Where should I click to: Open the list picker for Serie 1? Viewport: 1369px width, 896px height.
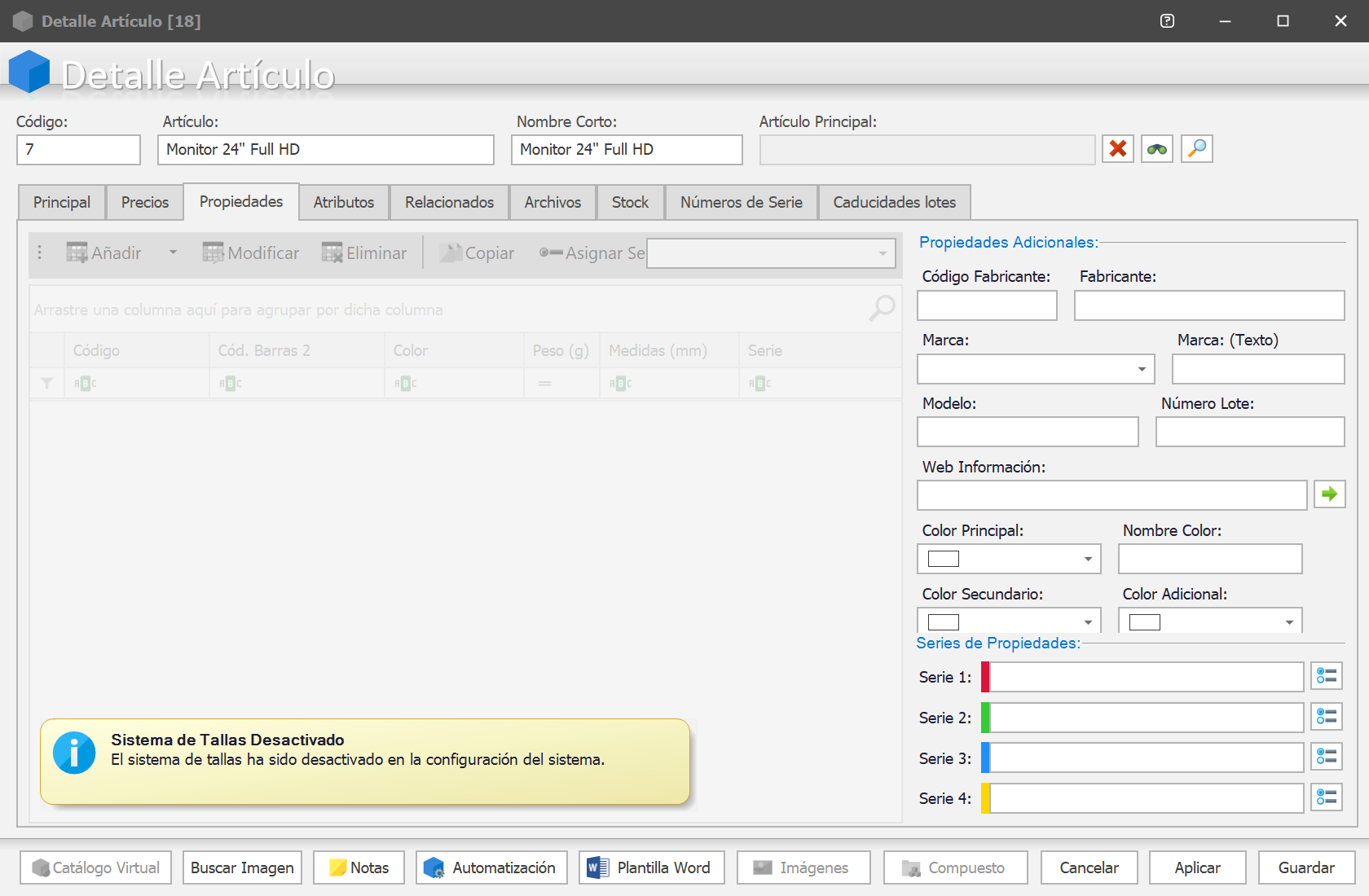pyautogui.click(x=1327, y=676)
